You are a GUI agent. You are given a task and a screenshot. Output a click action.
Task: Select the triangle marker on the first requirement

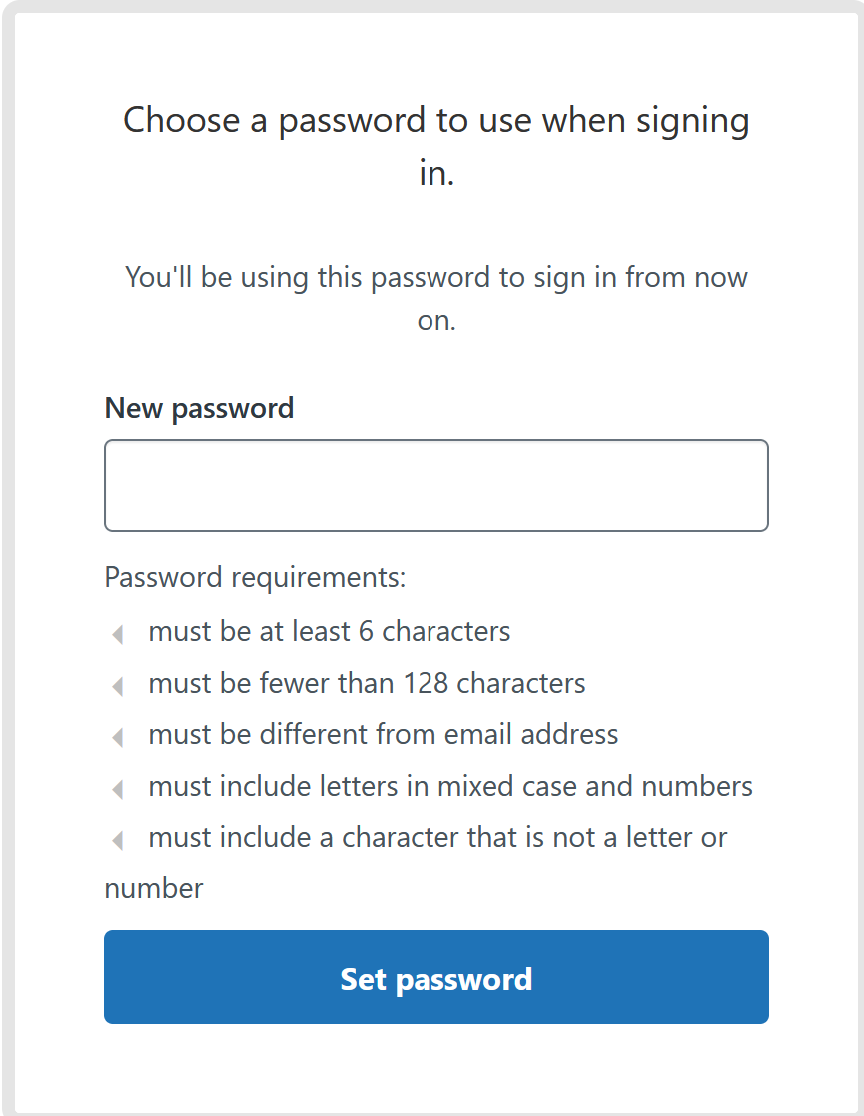(x=118, y=634)
